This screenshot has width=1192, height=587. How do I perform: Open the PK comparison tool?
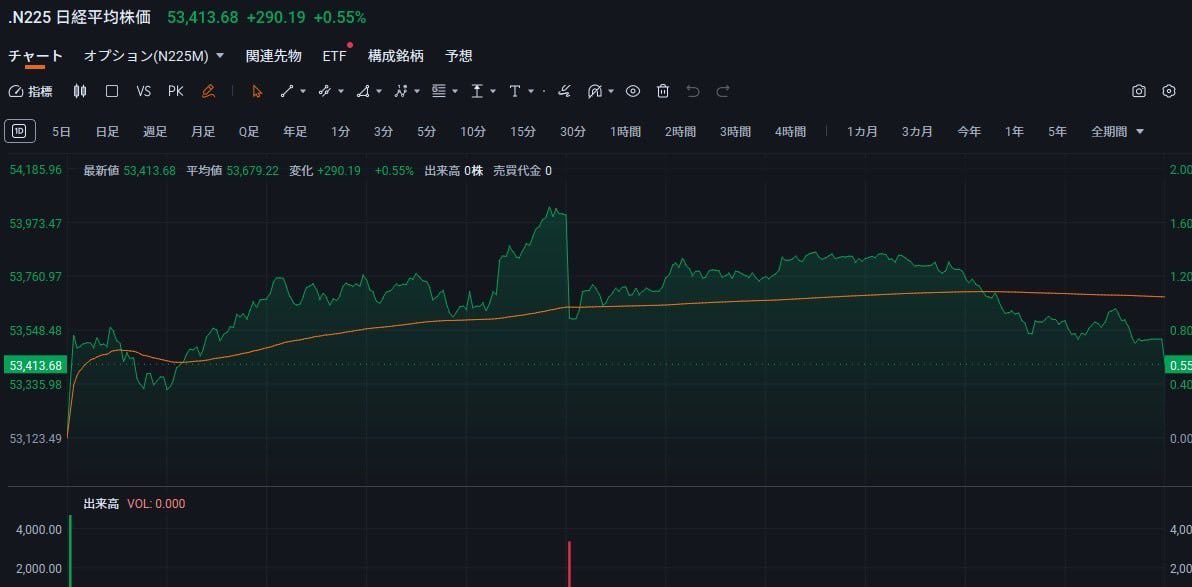[176, 91]
